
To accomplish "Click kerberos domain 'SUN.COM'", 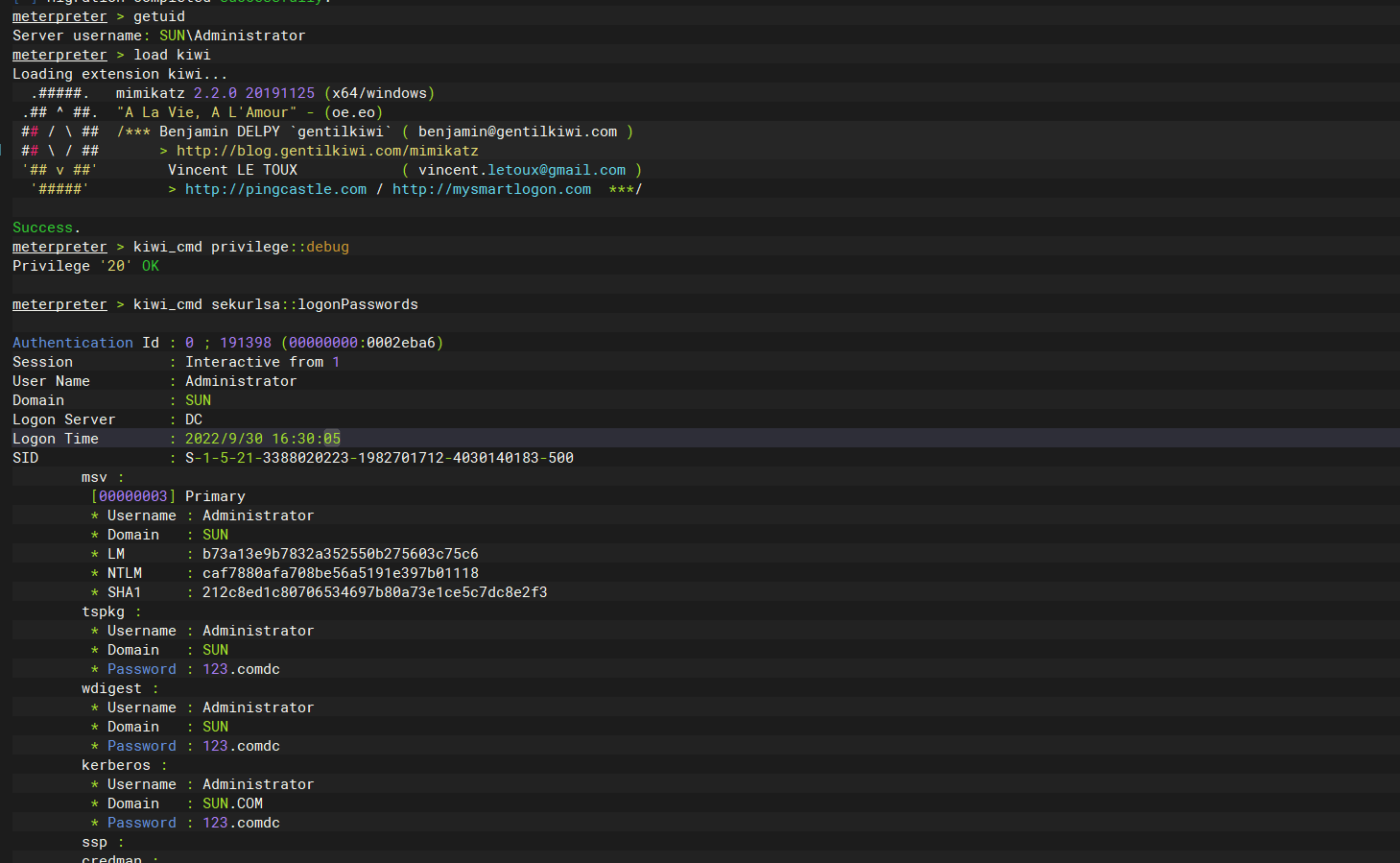I will (232, 803).
